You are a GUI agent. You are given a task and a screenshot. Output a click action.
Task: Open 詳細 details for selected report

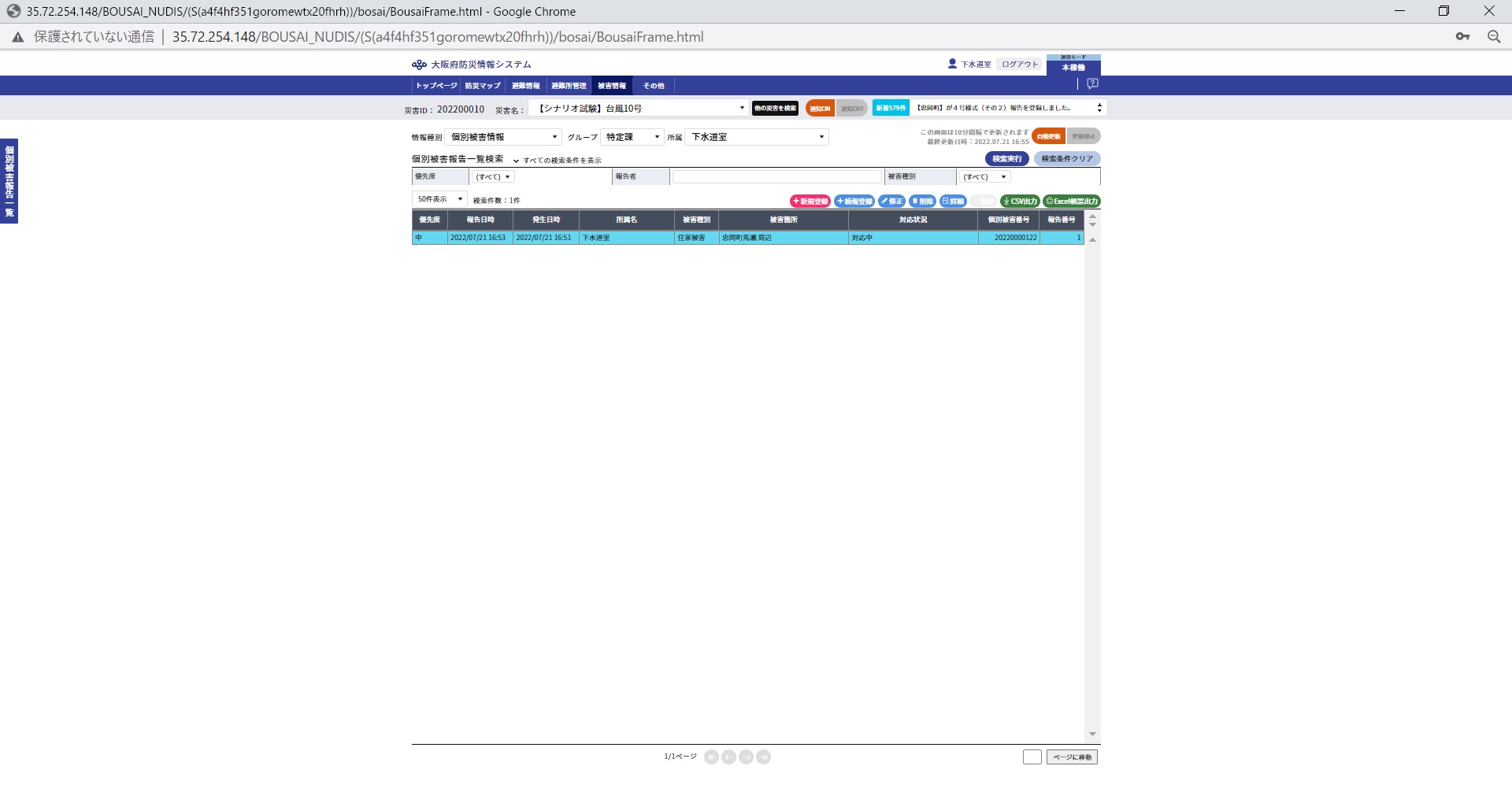point(953,202)
